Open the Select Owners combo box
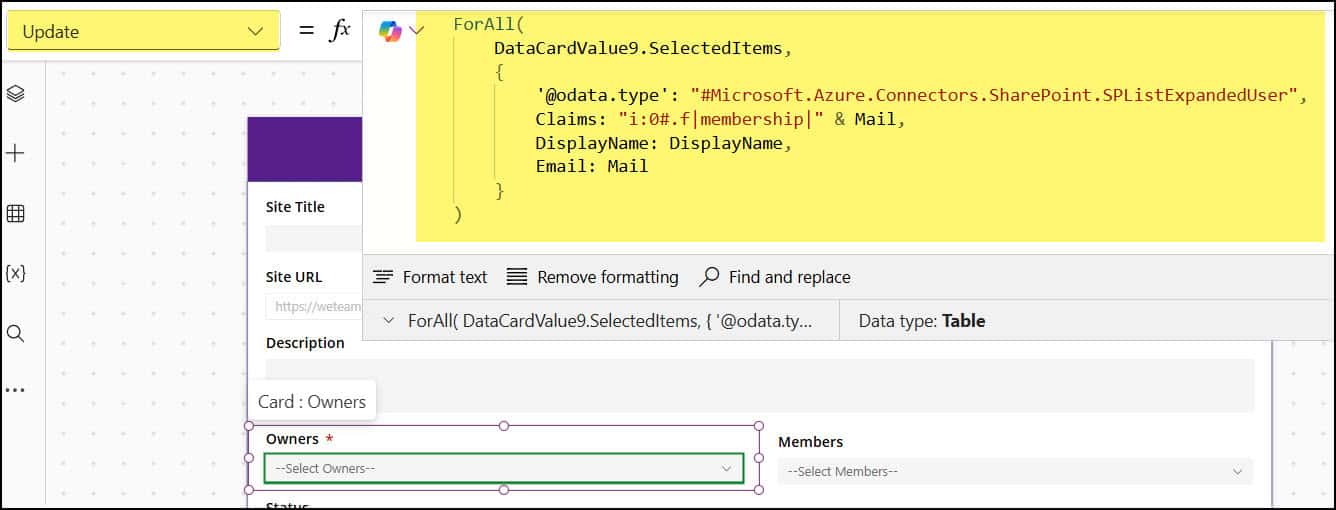 click(504, 468)
